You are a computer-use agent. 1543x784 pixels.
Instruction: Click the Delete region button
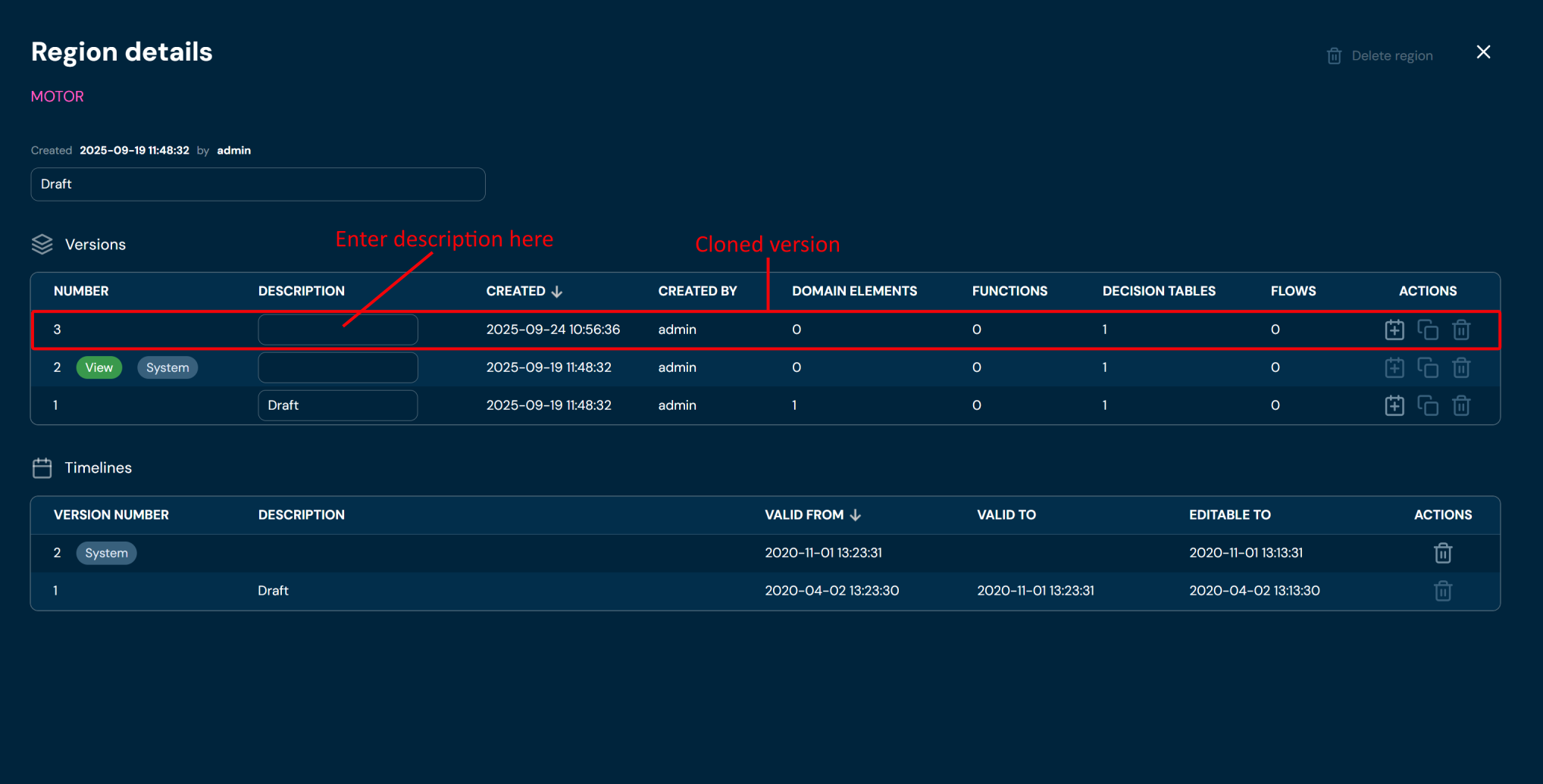[x=1380, y=56]
